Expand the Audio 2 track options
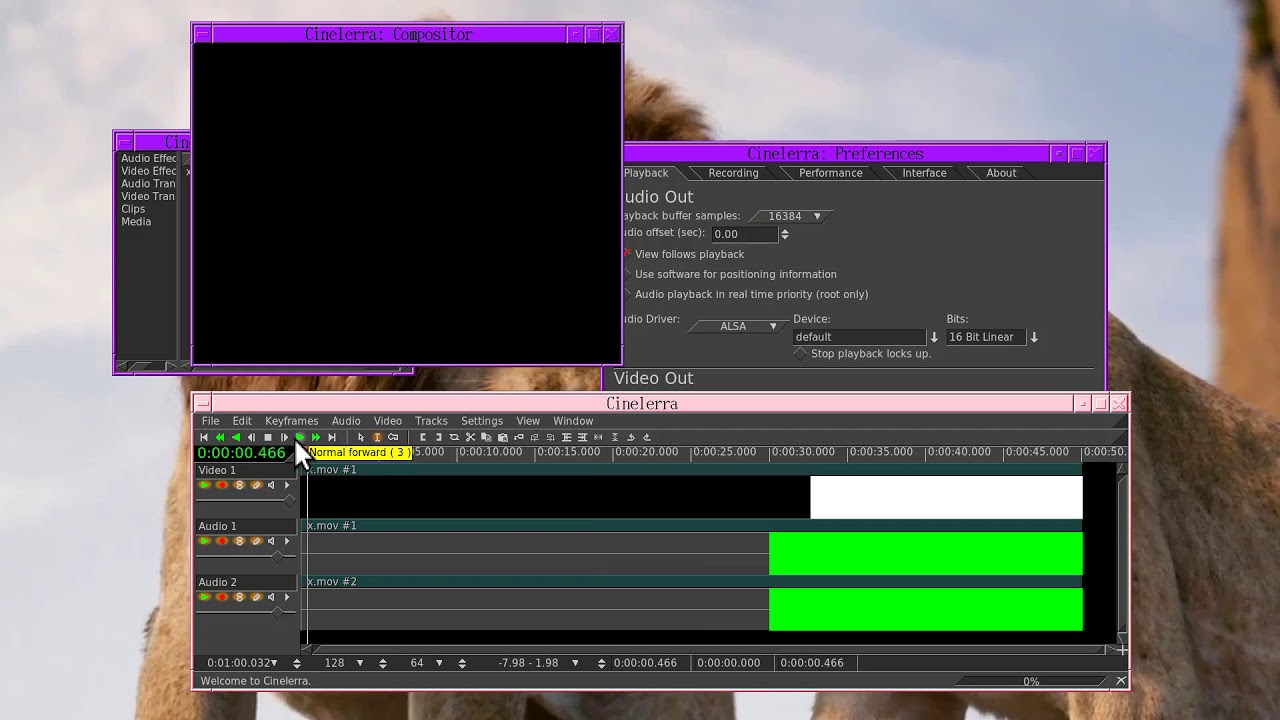1280x720 pixels. [x=287, y=597]
